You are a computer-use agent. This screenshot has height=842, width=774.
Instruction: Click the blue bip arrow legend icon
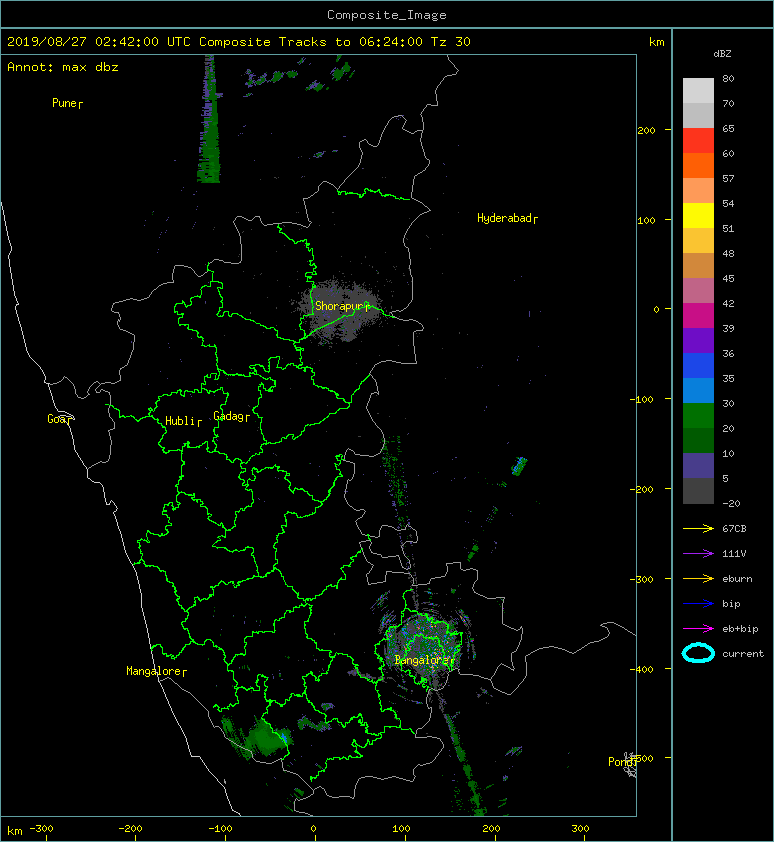click(698, 604)
